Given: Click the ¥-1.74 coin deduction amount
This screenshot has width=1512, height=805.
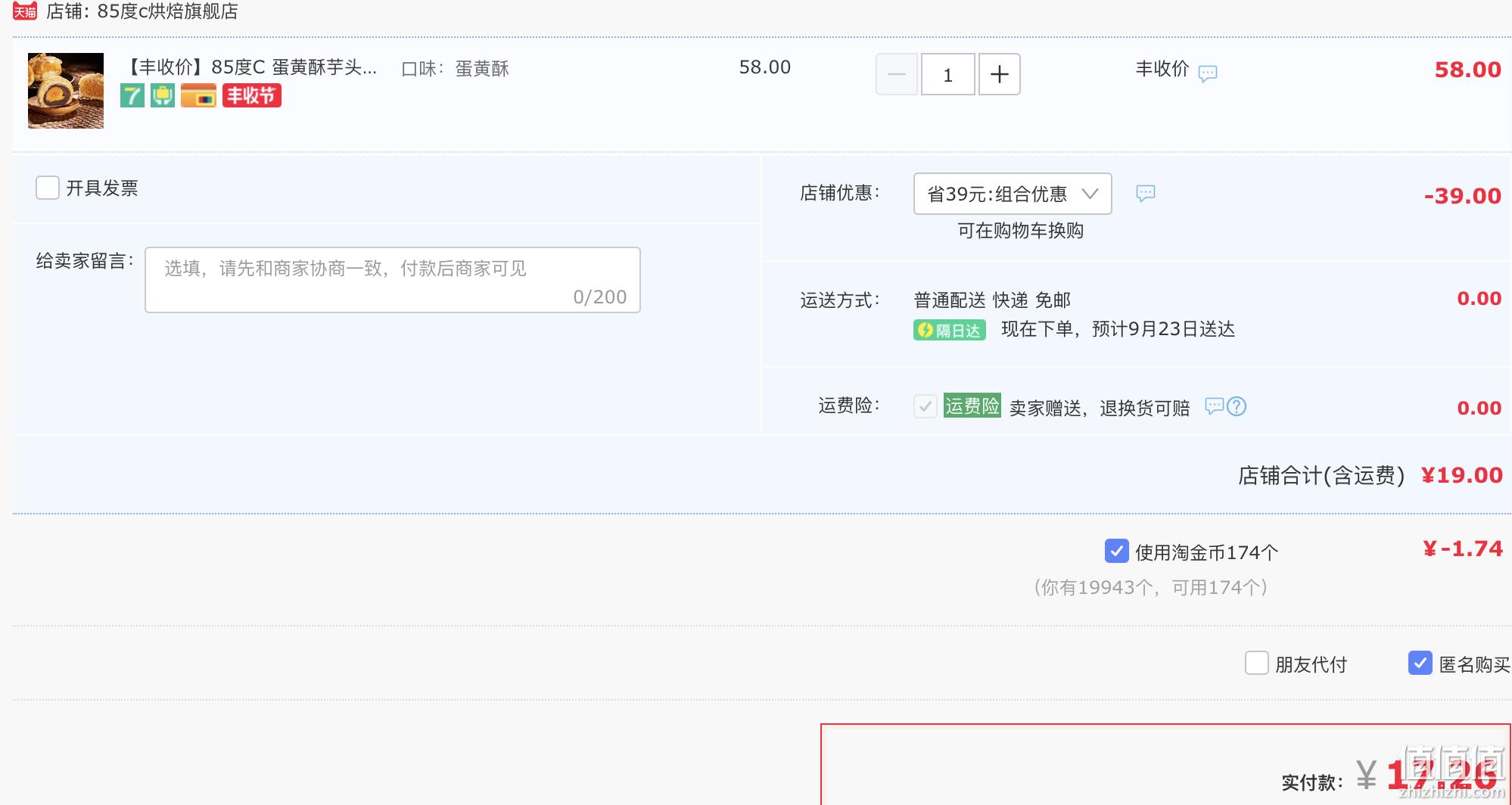Looking at the screenshot, I should (1463, 549).
